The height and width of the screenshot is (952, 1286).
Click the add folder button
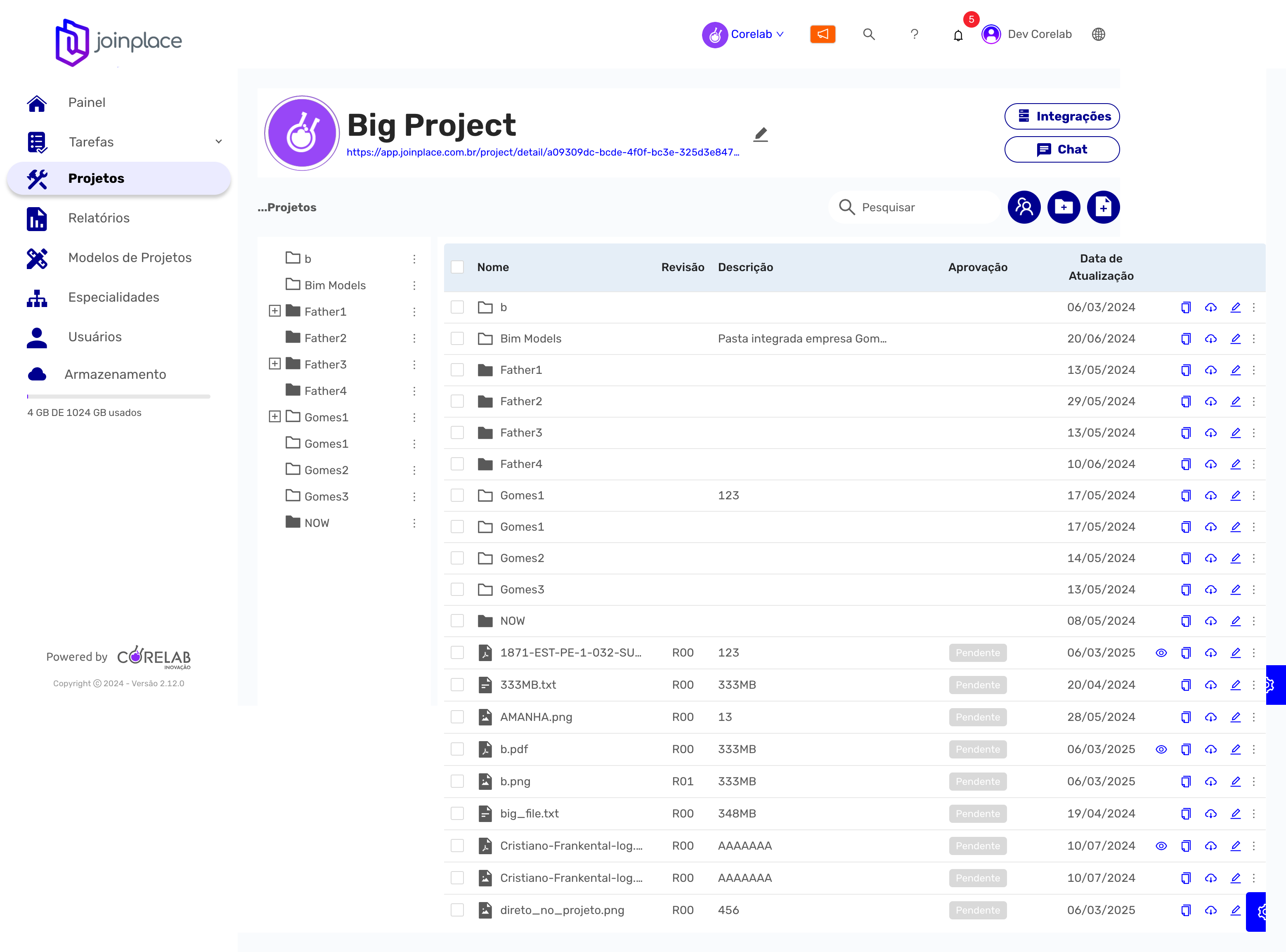(x=1063, y=207)
